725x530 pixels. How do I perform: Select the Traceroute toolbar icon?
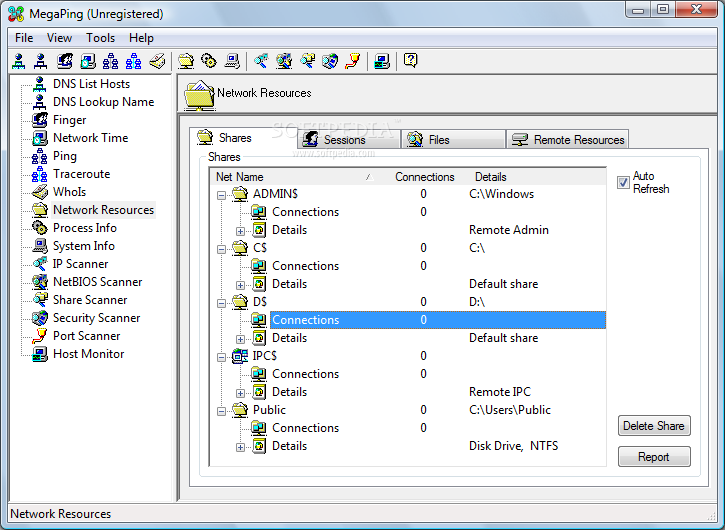pyautogui.click(x=134, y=61)
